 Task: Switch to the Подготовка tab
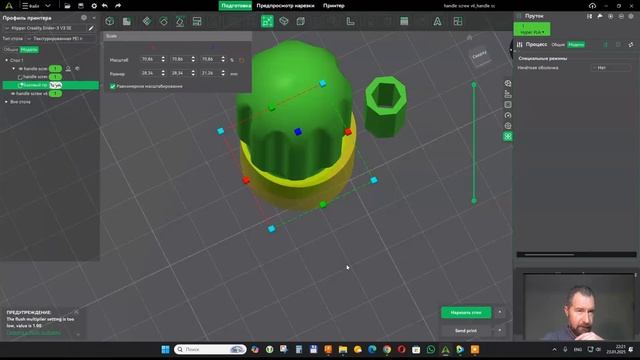click(236, 6)
